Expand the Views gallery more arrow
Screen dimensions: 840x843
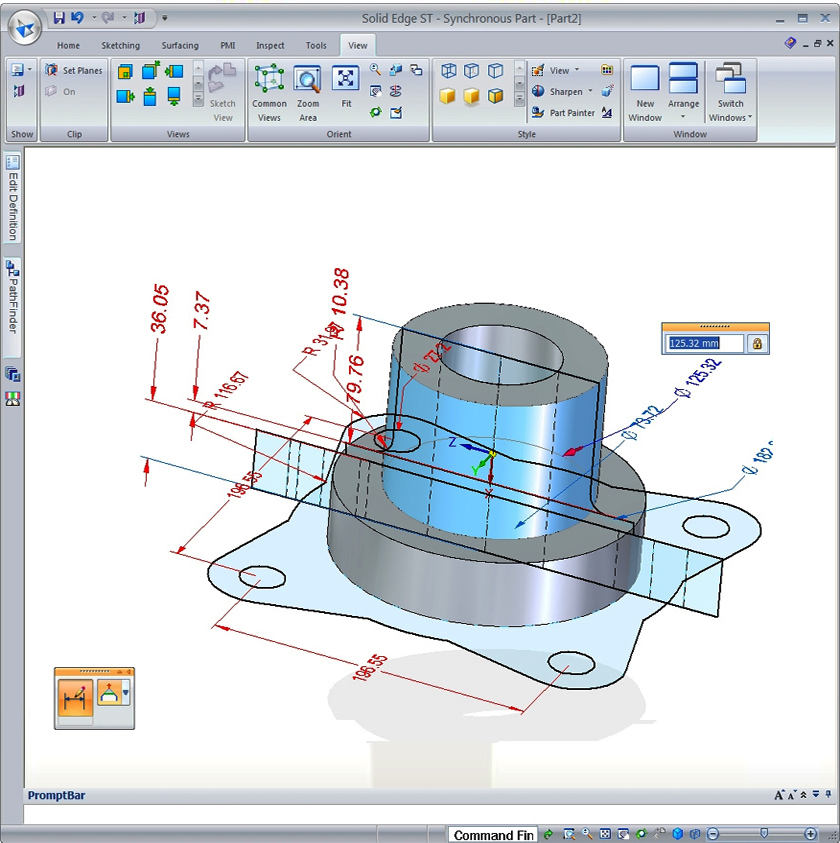198,99
